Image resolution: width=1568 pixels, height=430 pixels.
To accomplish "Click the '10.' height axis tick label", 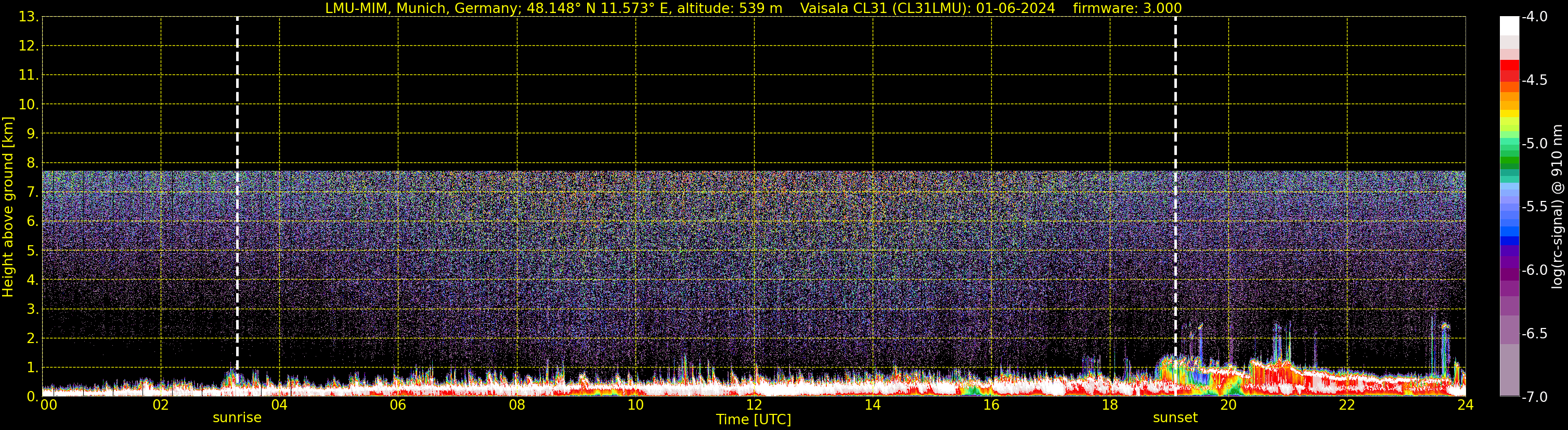I will tap(29, 105).
